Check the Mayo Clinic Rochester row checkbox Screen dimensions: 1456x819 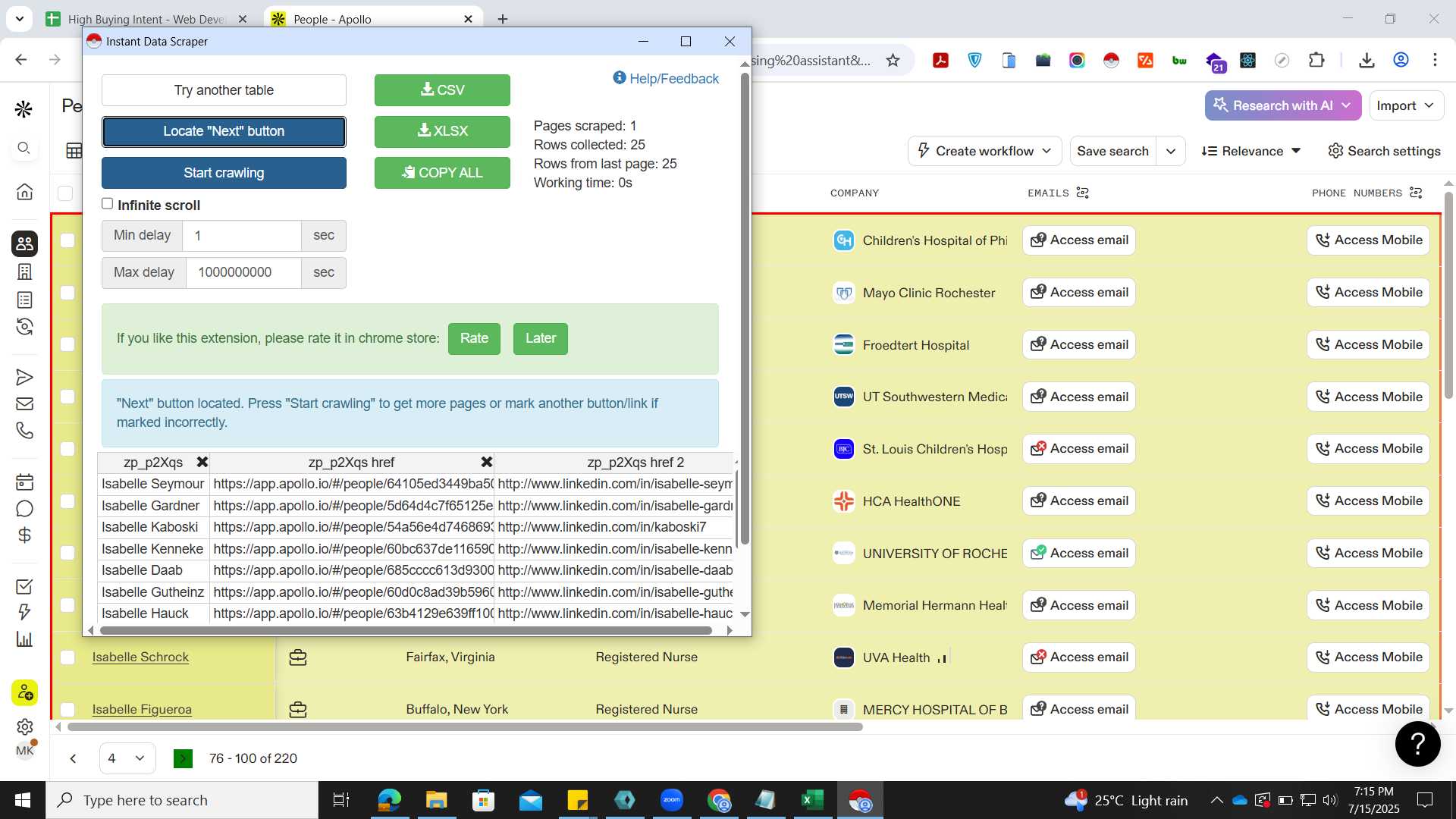(67, 293)
